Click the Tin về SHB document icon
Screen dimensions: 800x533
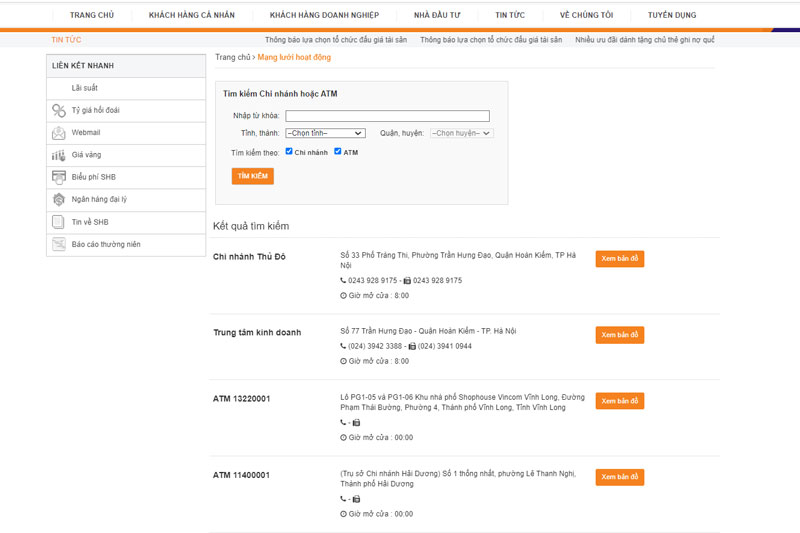(x=59, y=221)
